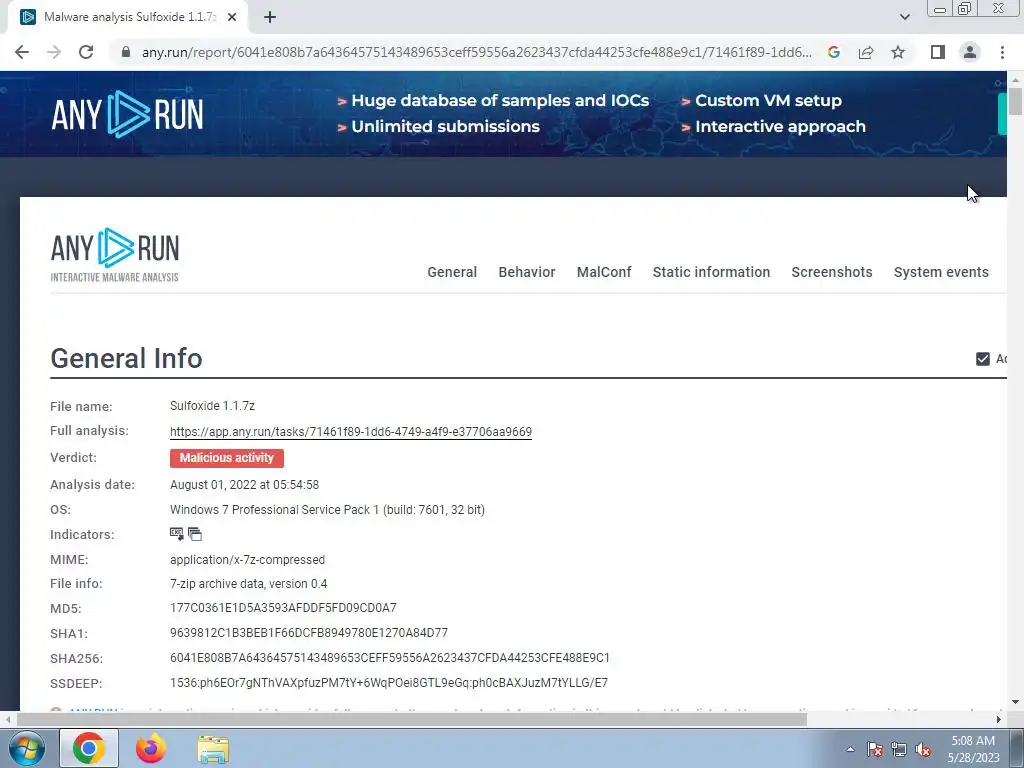1024x768 pixels.
Task: Expand the tab search chevron
Action: [904, 17]
